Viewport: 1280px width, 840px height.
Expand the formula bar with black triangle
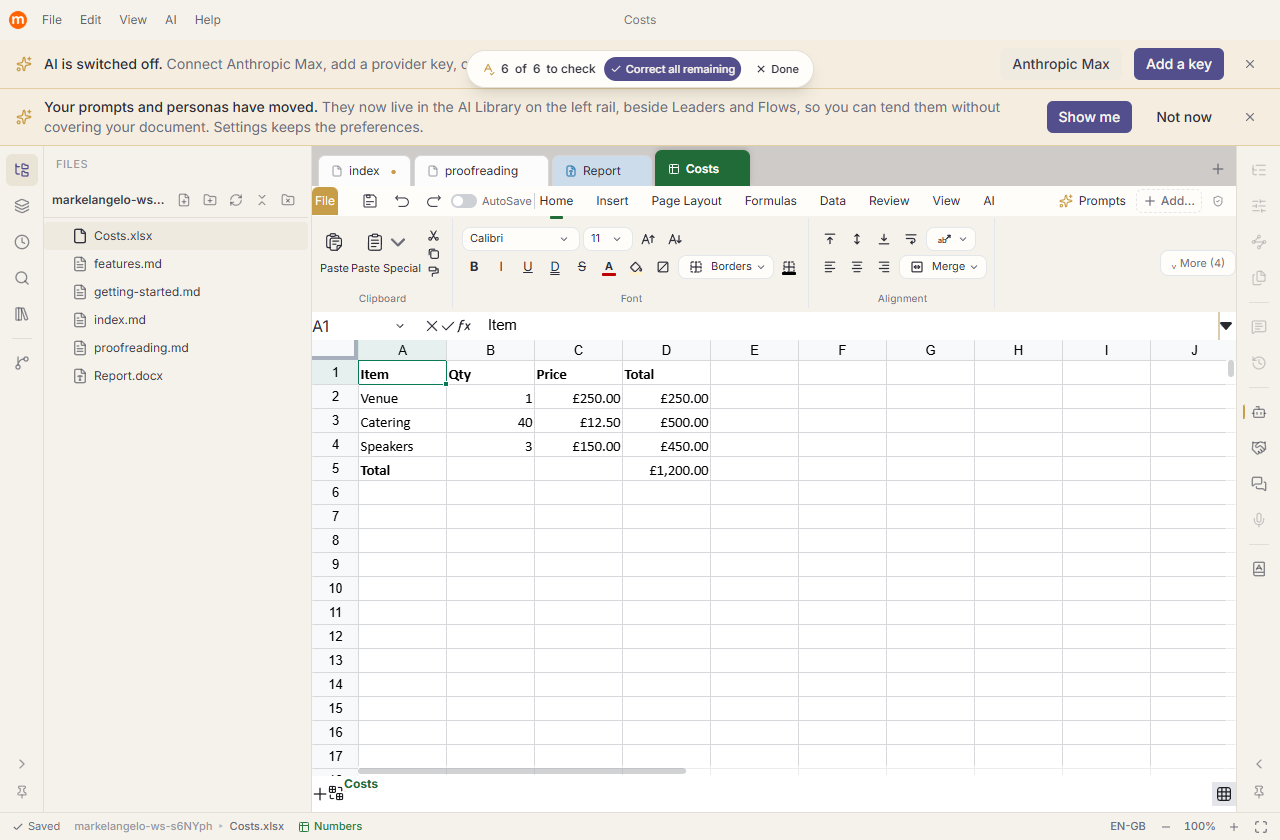(x=1226, y=326)
